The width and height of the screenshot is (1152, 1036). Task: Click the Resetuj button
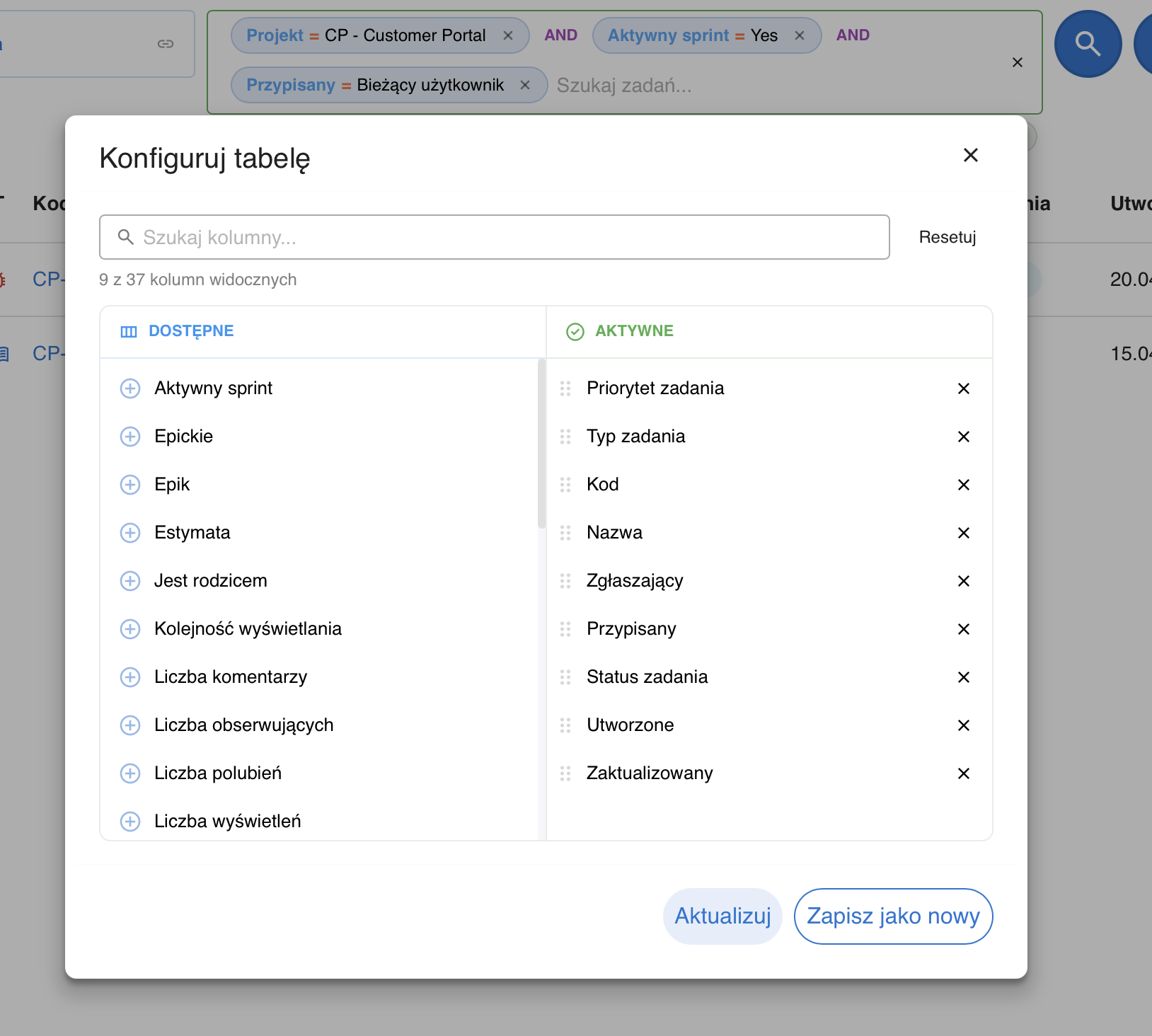pyautogui.click(x=947, y=237)
